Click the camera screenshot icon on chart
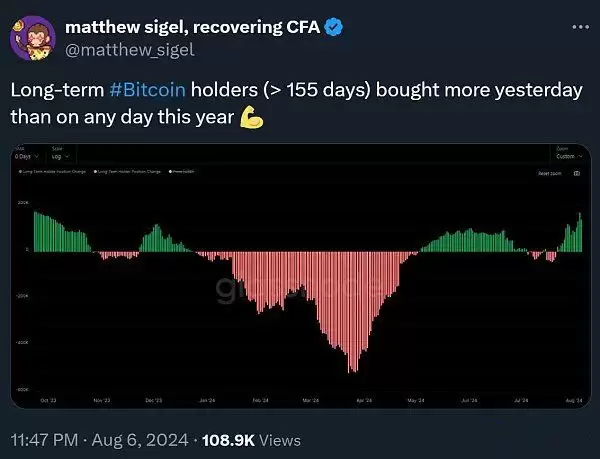600x459 pixels. click(576, 173)
